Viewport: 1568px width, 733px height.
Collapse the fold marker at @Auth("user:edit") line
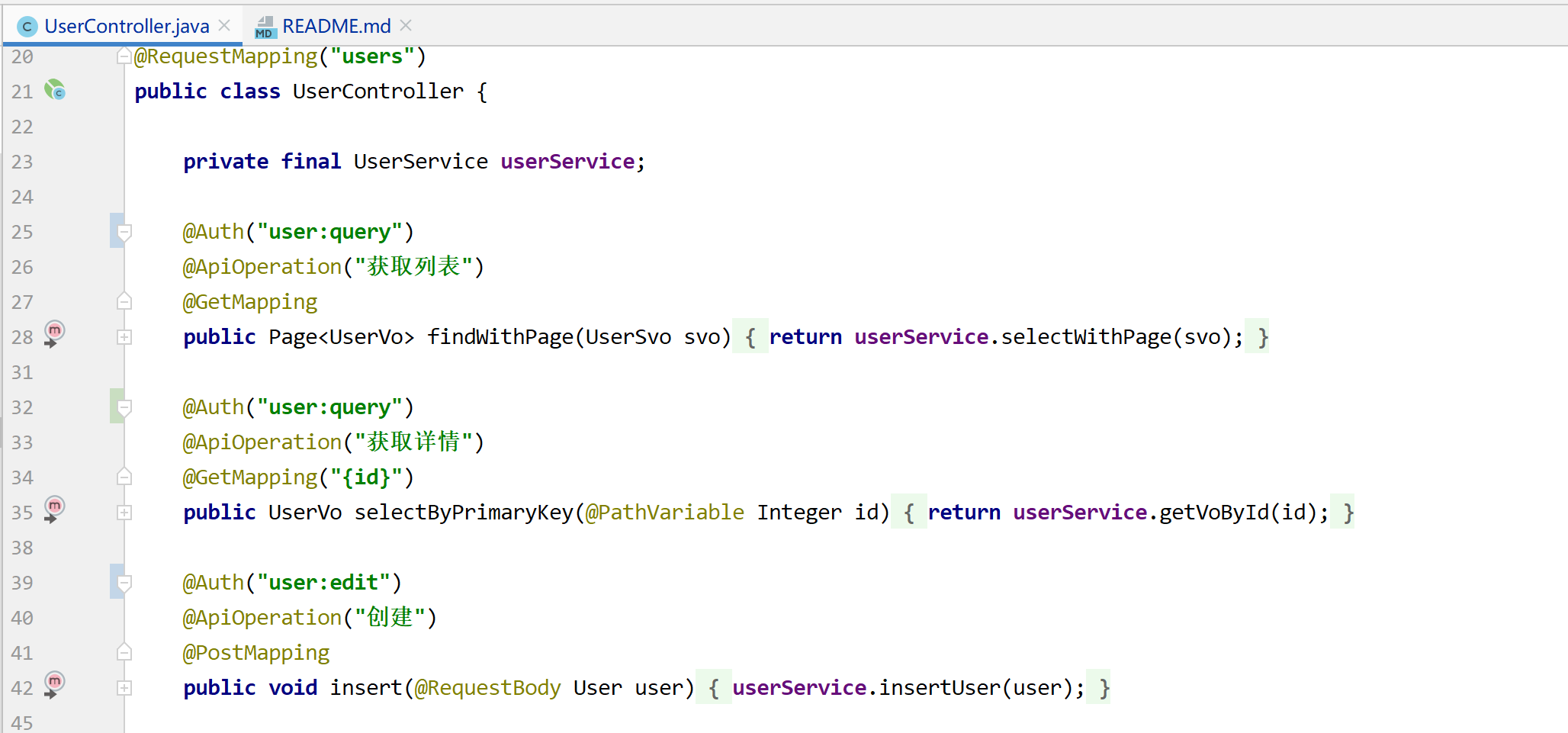tap(124, 583)
